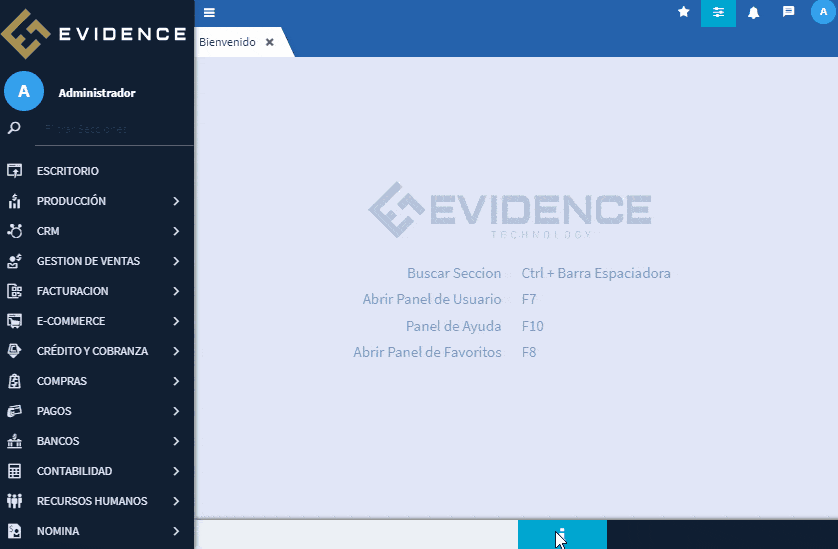Click the Escritorio desktop icon
The width and height of the screenshot is (838, 549).
pyautogui.click(x=14, y=171)
